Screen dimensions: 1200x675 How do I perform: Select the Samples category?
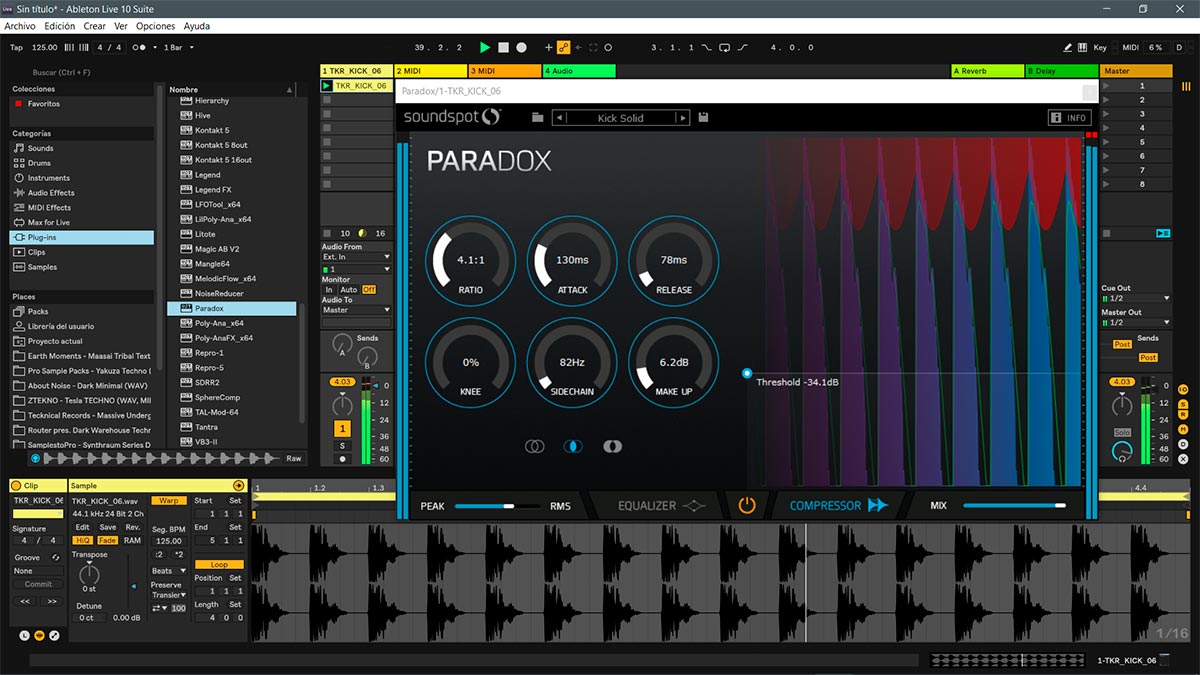click(x=43, y=267)
